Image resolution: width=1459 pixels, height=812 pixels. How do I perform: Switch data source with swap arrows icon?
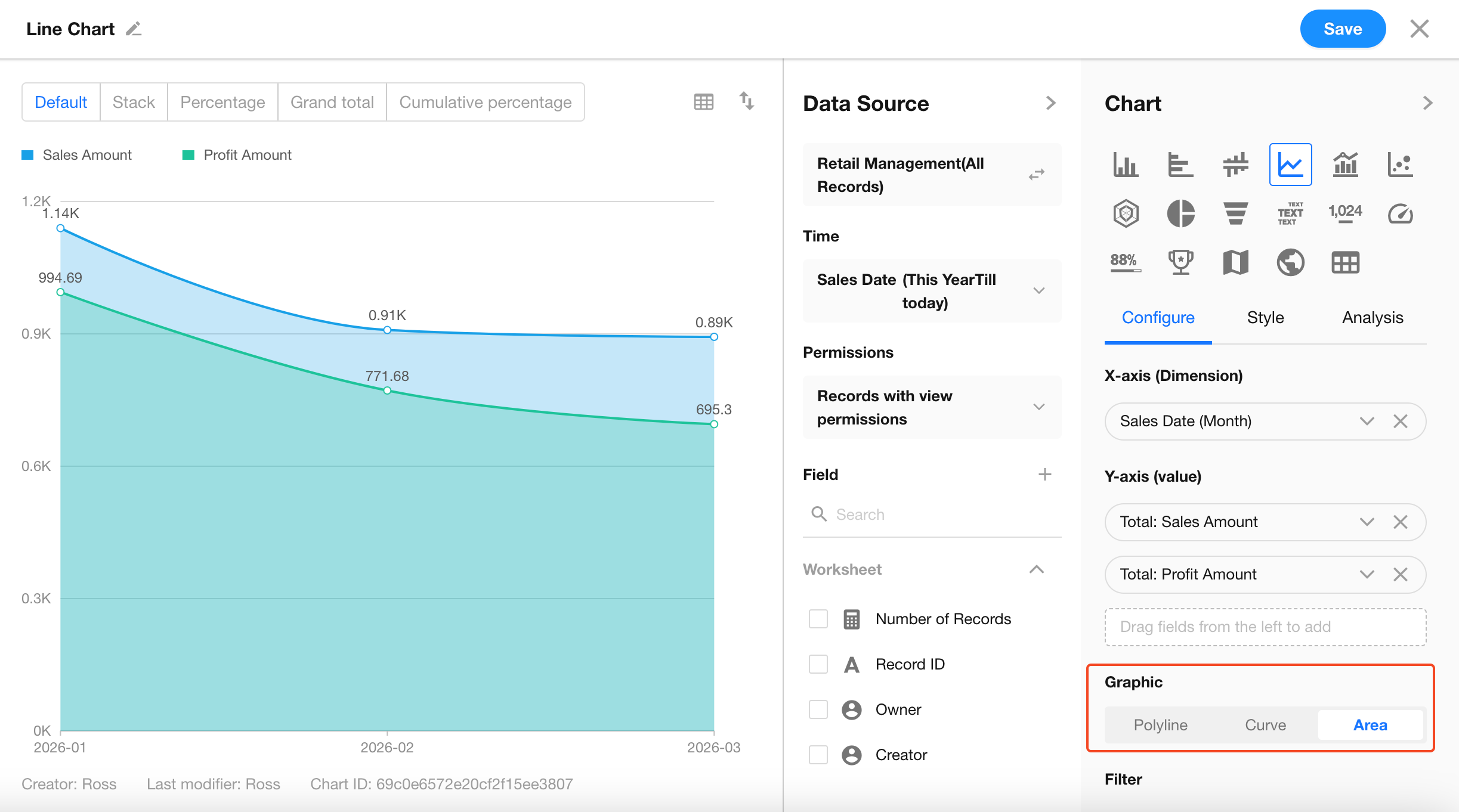coord(1037,175)
